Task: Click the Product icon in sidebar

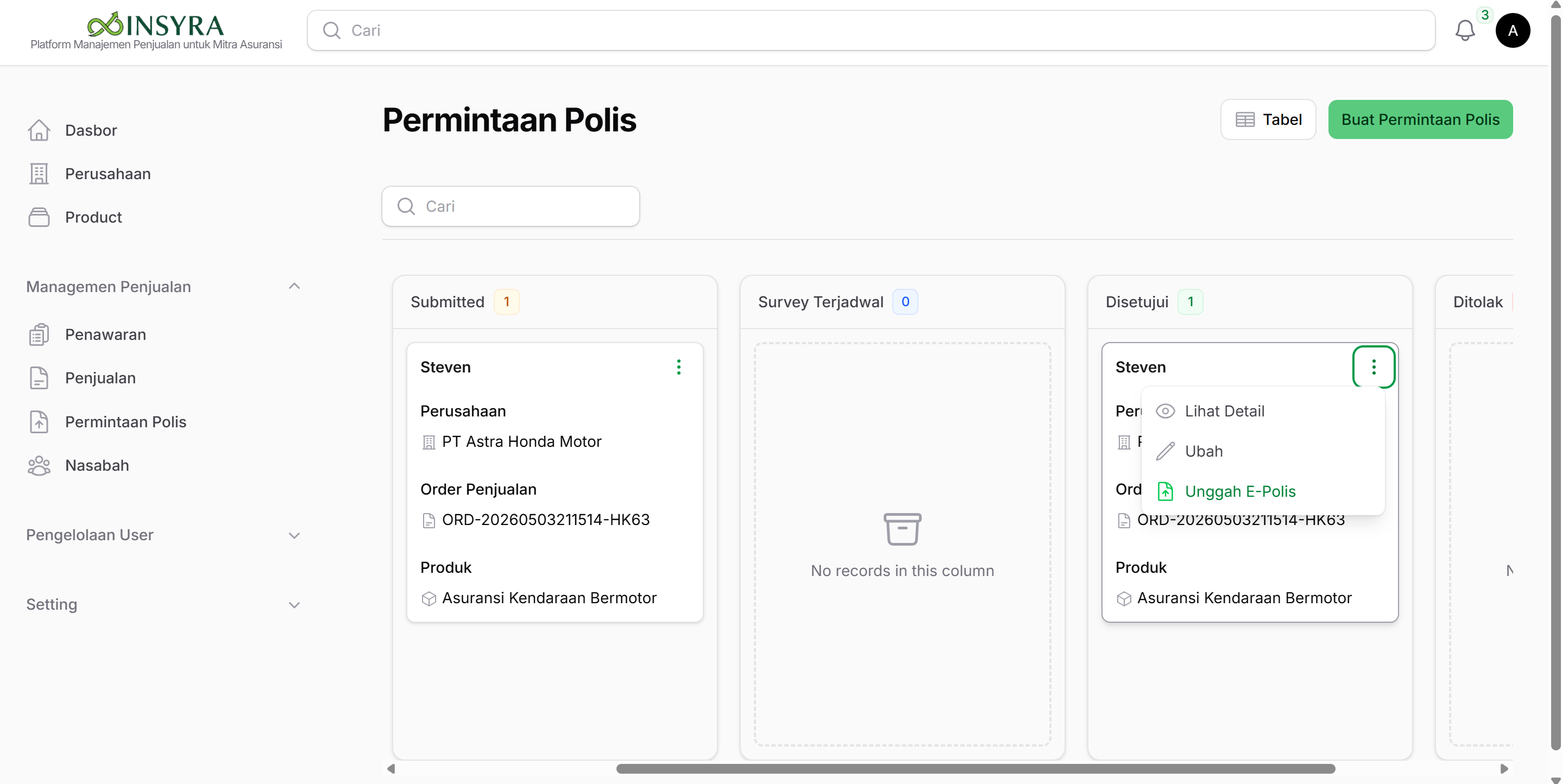Action: pyautogui.click(x=39, y=217)
